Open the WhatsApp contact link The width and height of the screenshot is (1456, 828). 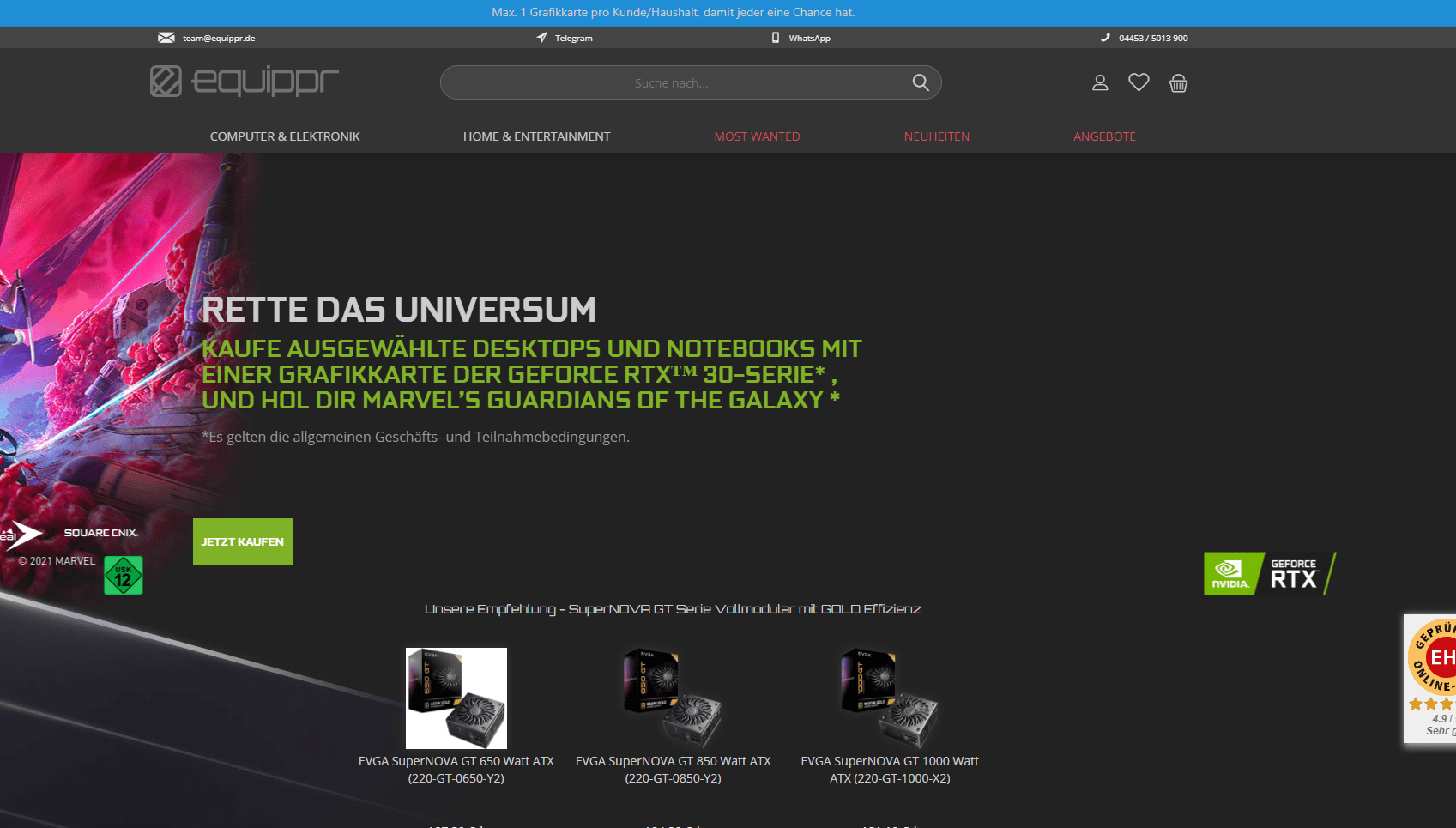[810, 39]
